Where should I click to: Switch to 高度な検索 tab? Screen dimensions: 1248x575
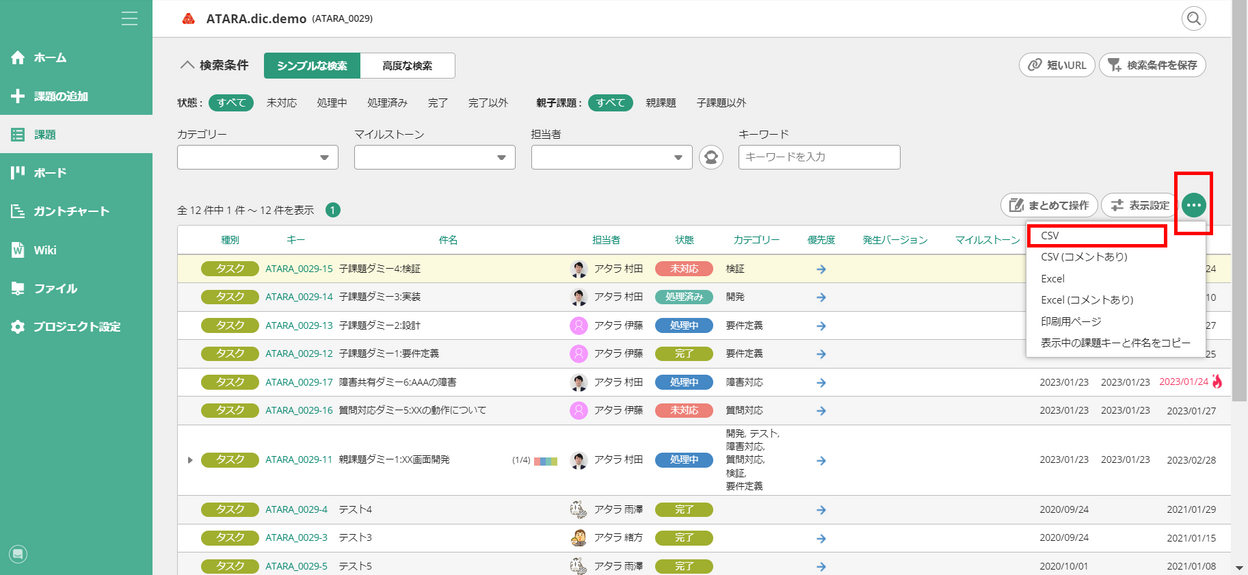408,65
